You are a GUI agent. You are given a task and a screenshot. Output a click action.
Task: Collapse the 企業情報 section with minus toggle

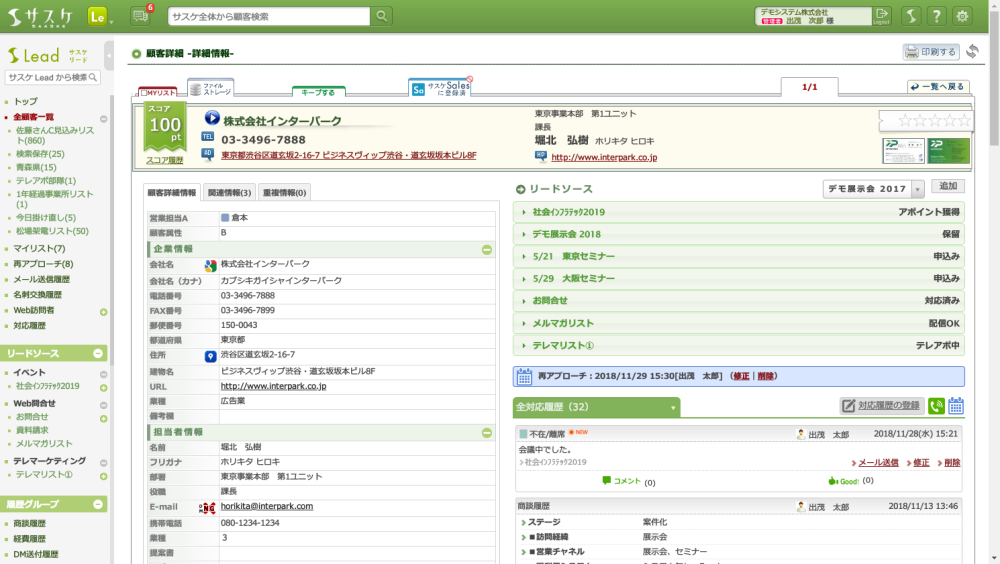486,250
